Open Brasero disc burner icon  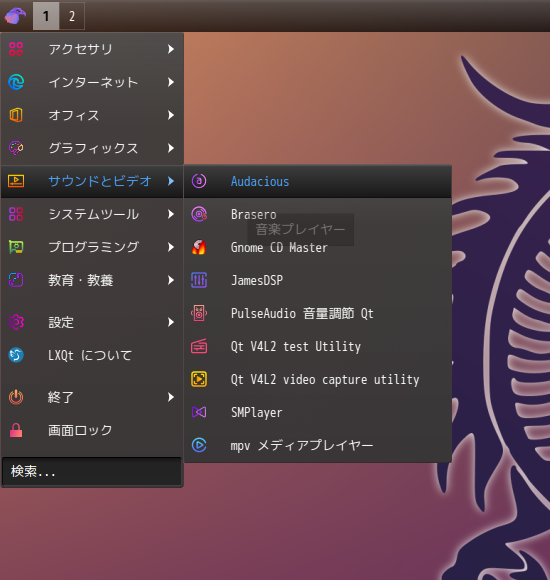pos(199,214)
